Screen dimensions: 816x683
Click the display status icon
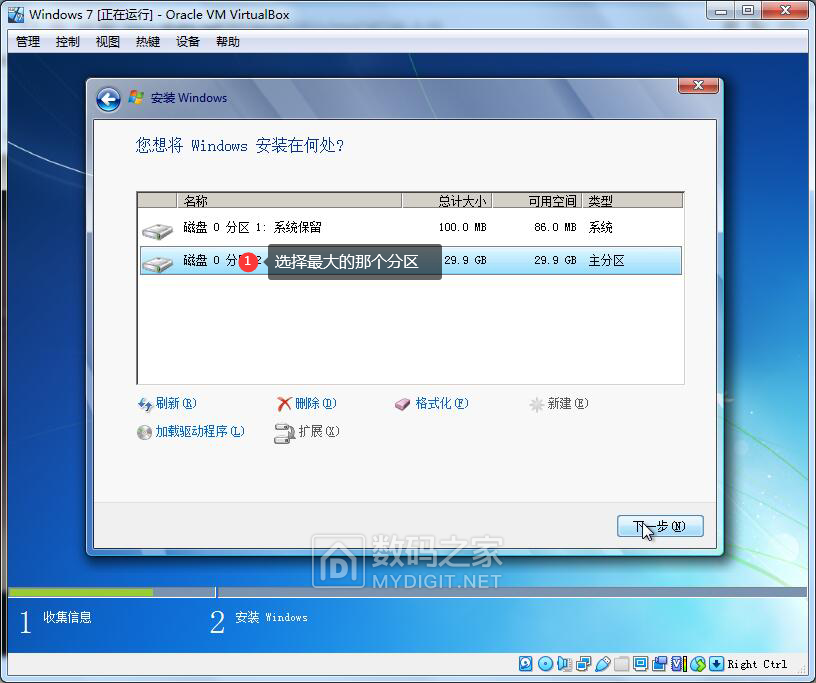coord(641,664)
